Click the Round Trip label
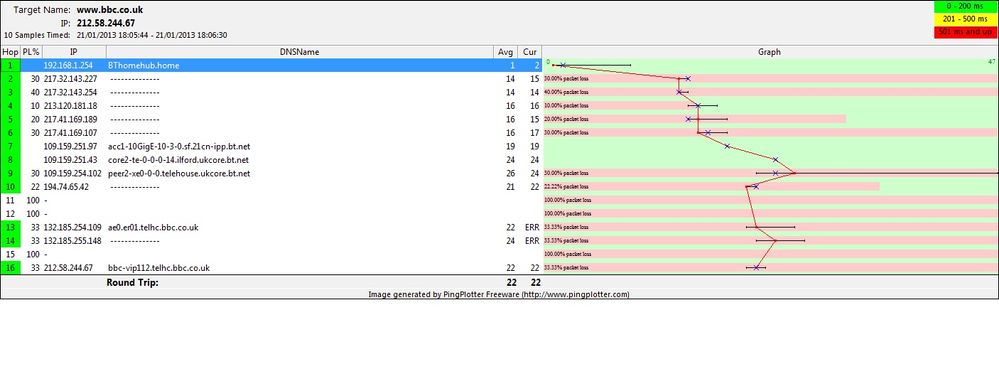The width and height of the screenshot is (999, 384). [133, 282]
